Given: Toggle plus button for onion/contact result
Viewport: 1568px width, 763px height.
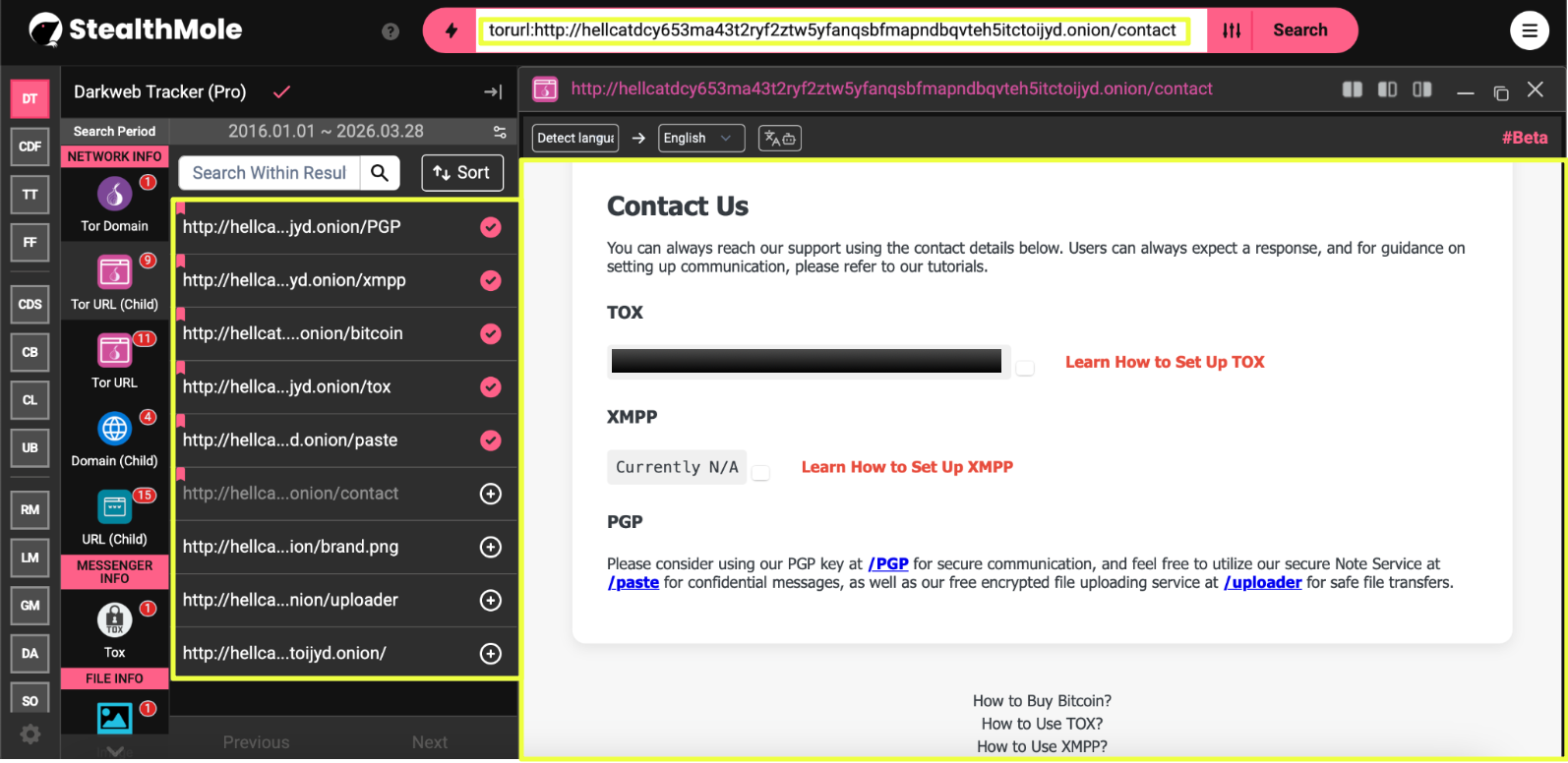Looking at the screenshot, I should click(490, 494).
